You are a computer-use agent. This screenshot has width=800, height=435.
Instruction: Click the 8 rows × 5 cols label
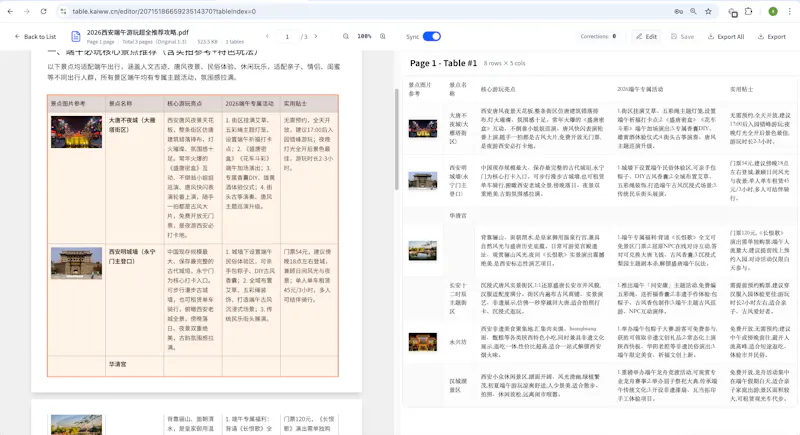pyautogui.click(x=505, y=63)
